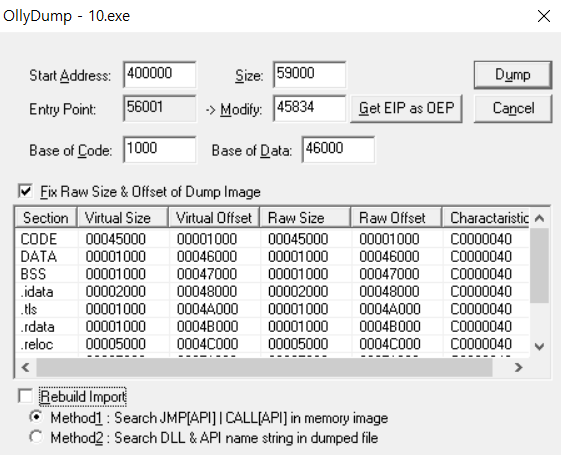Click the Virtual Offset column header

[x=214, y=217]
